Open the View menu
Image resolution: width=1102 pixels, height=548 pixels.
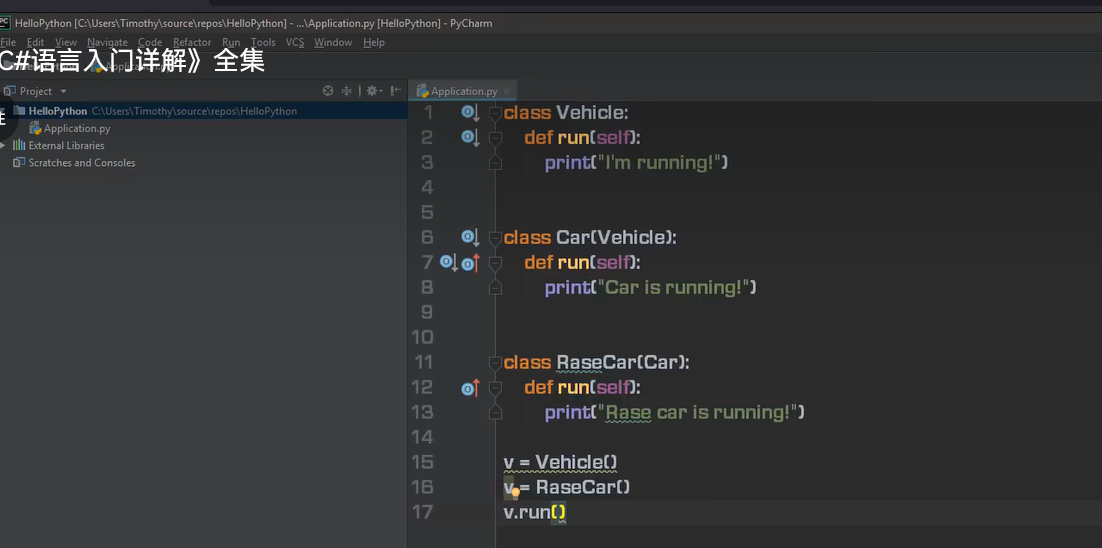click(x=66, y=42)
